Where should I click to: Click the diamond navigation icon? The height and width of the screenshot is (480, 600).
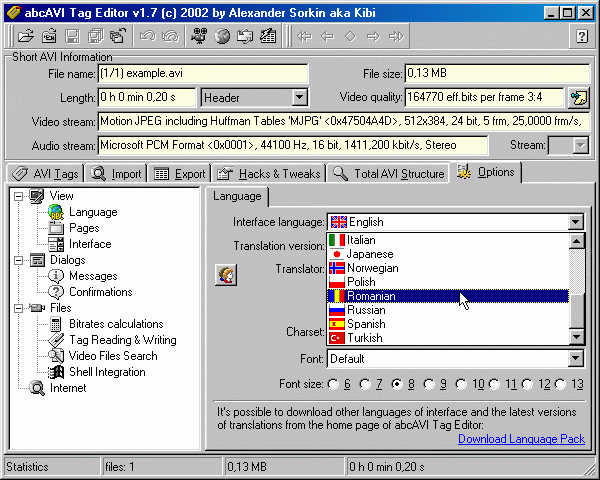pyautogui.click(x=351, y=36)
